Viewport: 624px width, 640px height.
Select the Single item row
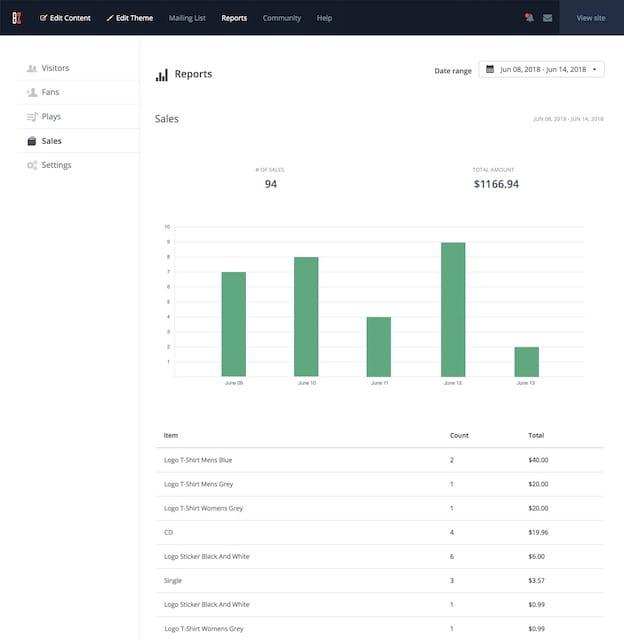380,580
